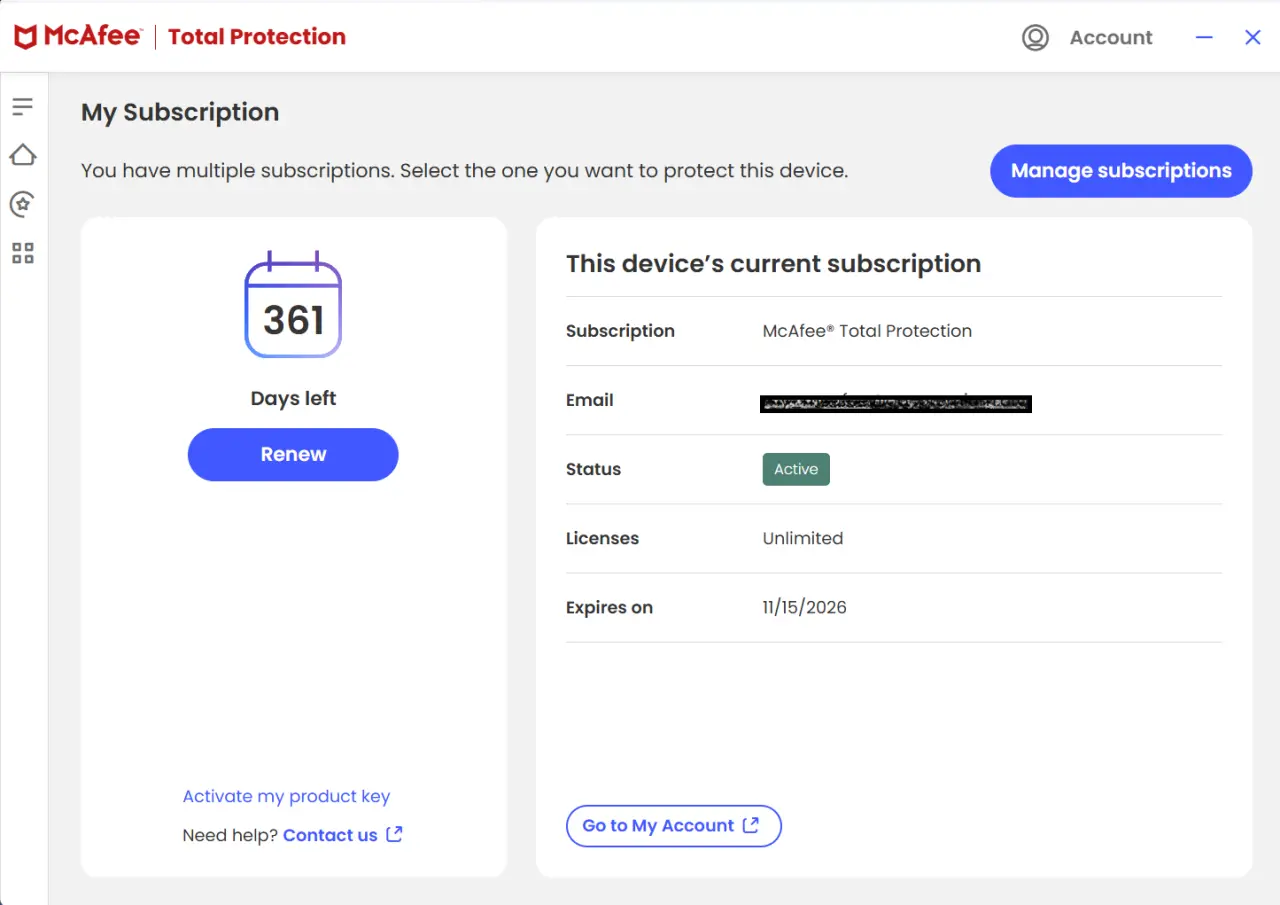Click the 11/15/2026 expiry date
The height and width of the screenshot is (905, 1280).
[804, 607]
